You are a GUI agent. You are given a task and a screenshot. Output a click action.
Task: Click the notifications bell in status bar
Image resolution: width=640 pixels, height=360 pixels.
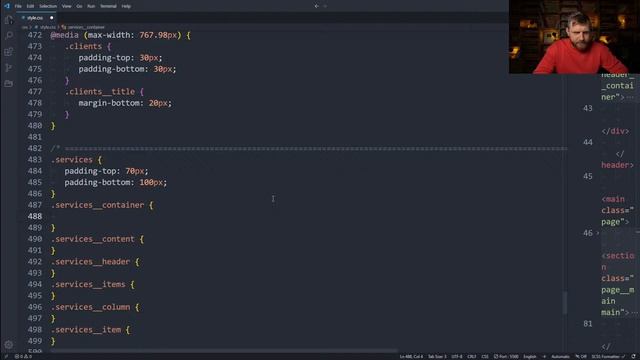tap(633, 357)
